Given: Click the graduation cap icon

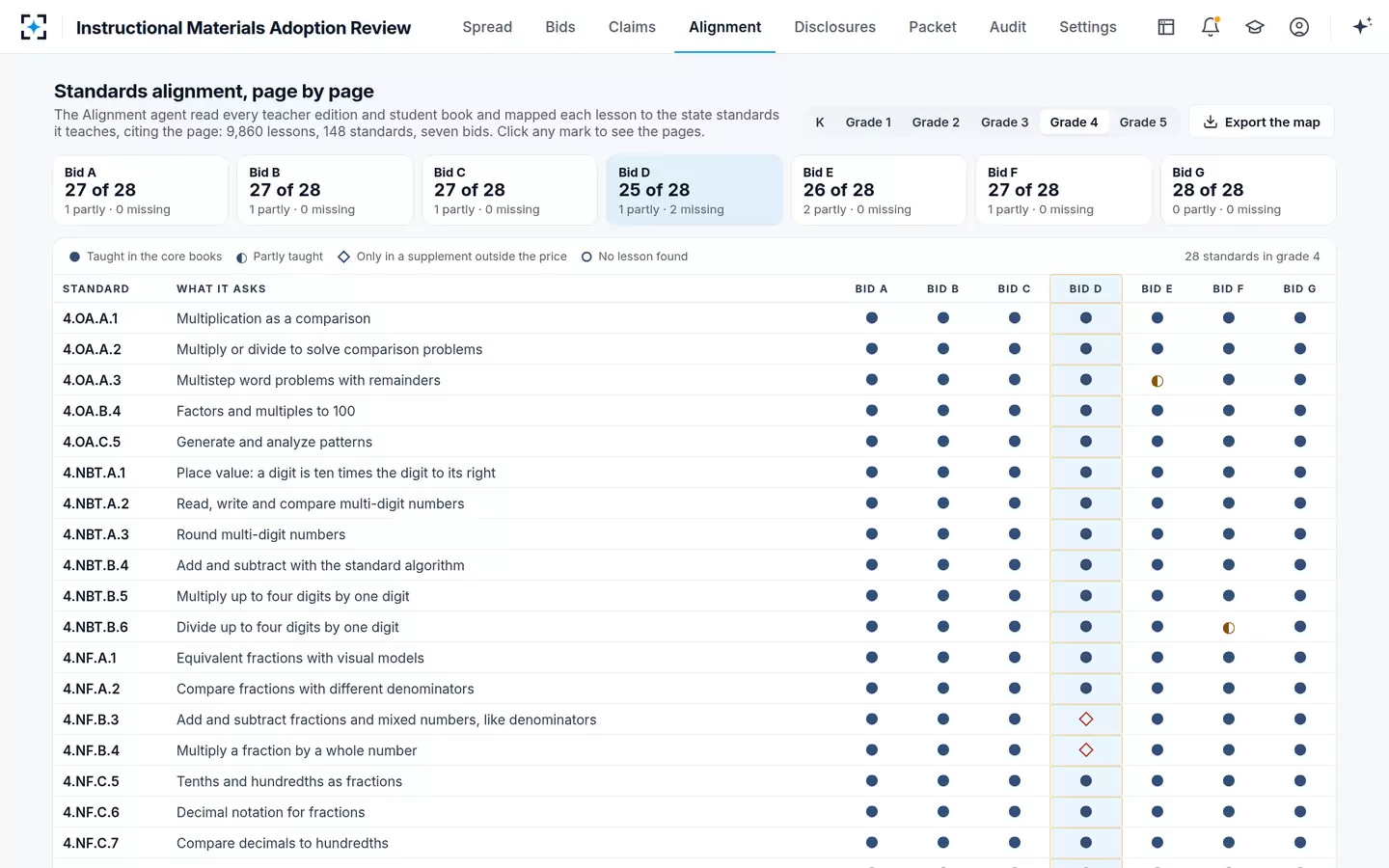Looking at the screenshot, I should click(1255, 27).
